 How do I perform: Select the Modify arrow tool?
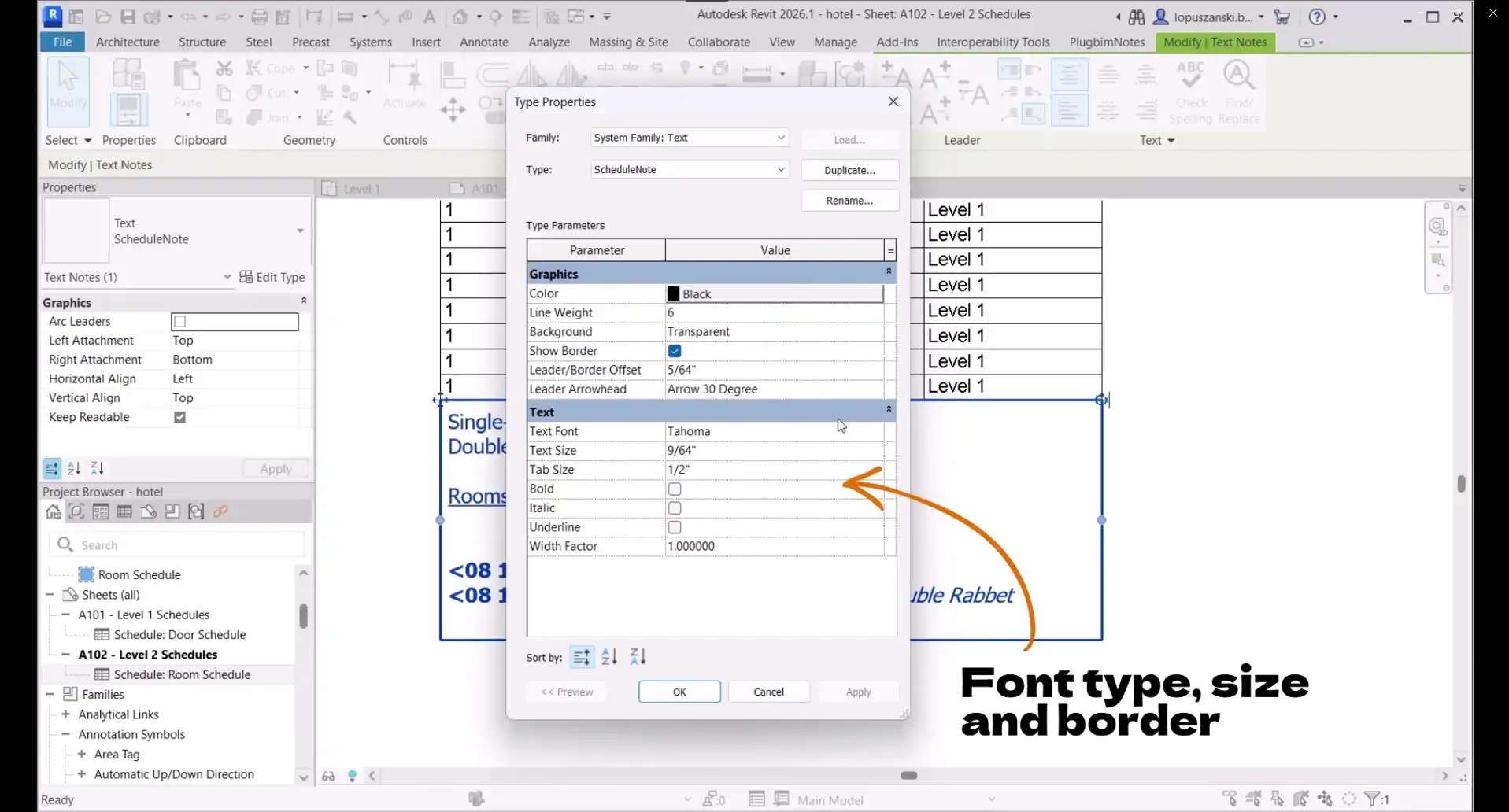click(68, 92)
